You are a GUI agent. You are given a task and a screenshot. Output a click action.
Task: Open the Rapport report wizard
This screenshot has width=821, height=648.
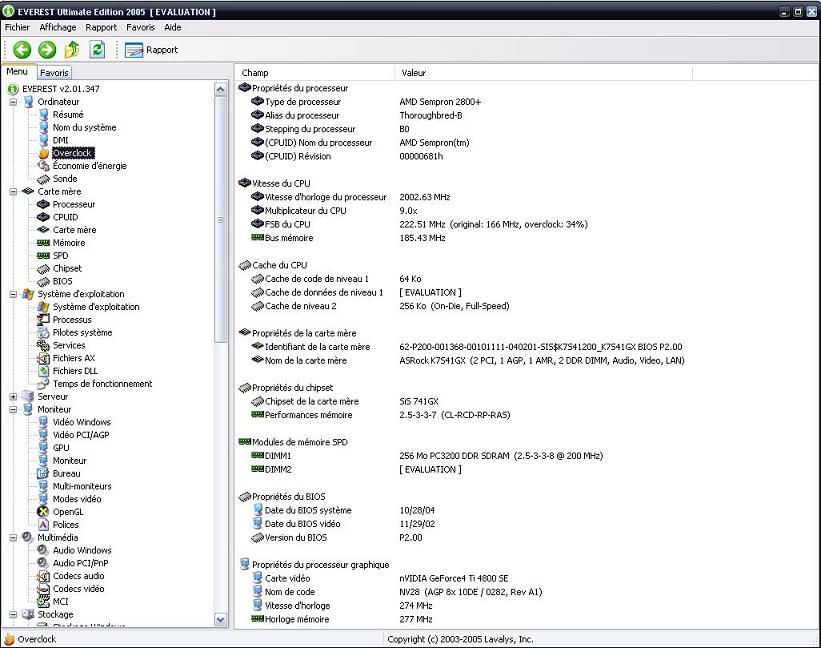coord(151,50)
